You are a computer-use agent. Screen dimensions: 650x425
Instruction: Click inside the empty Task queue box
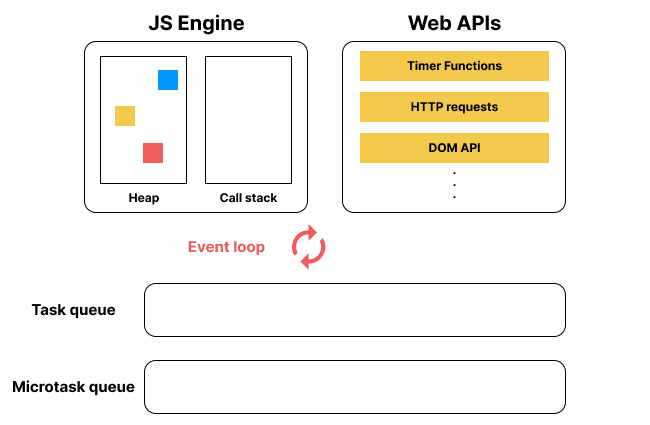355,310
